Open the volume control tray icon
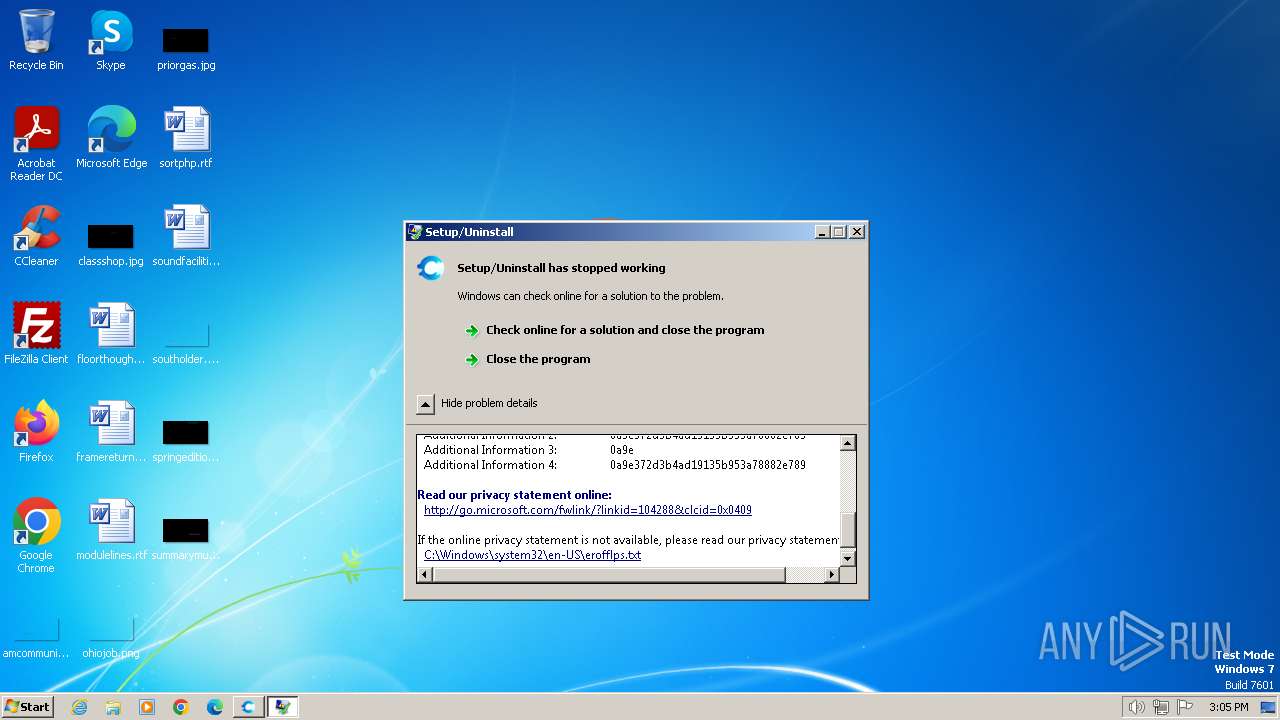The height and width of the screenshot is (720, 1280). point(1137,707)
